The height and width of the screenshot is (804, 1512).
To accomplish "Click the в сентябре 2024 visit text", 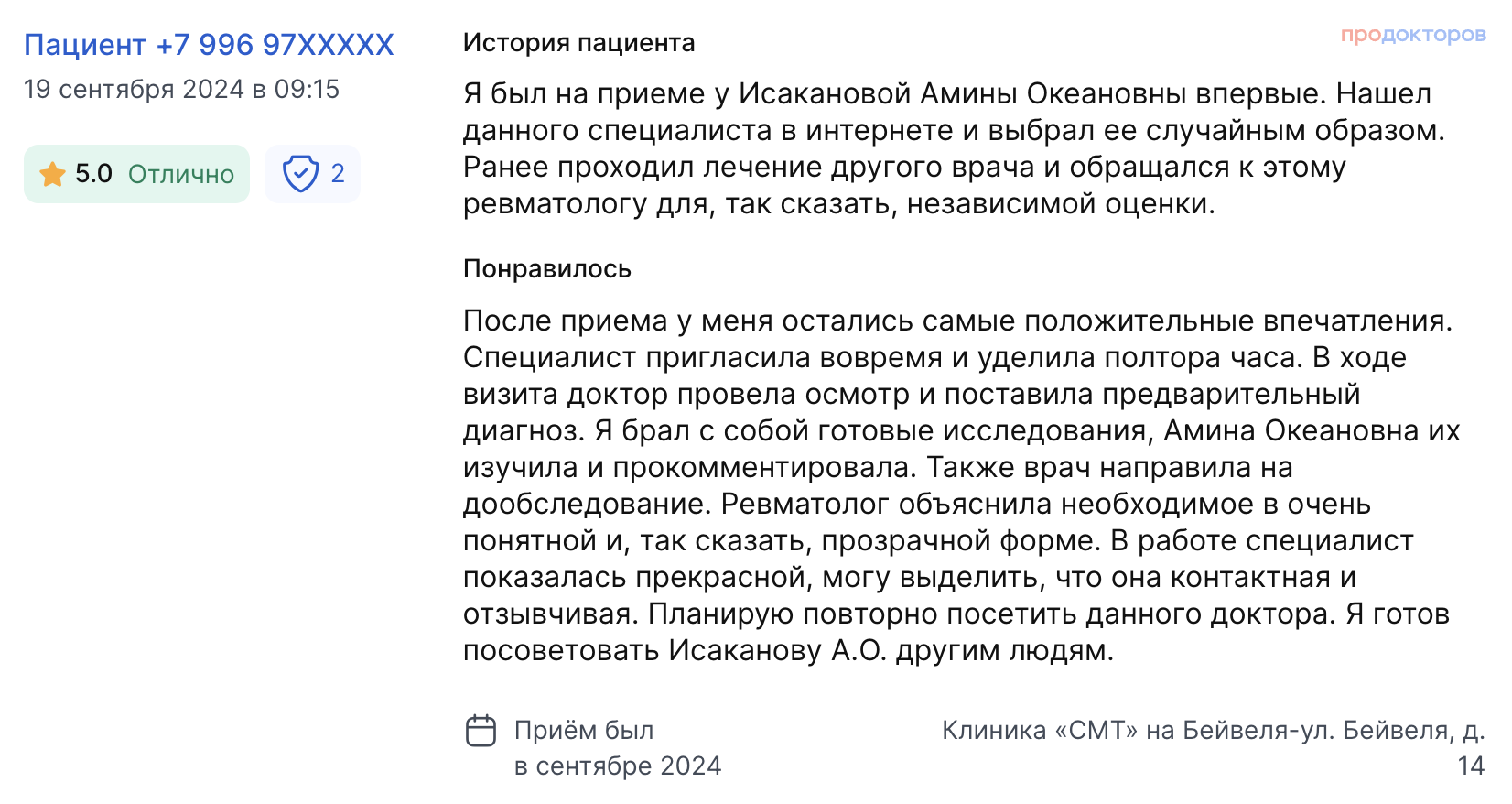I will point(618,766).
